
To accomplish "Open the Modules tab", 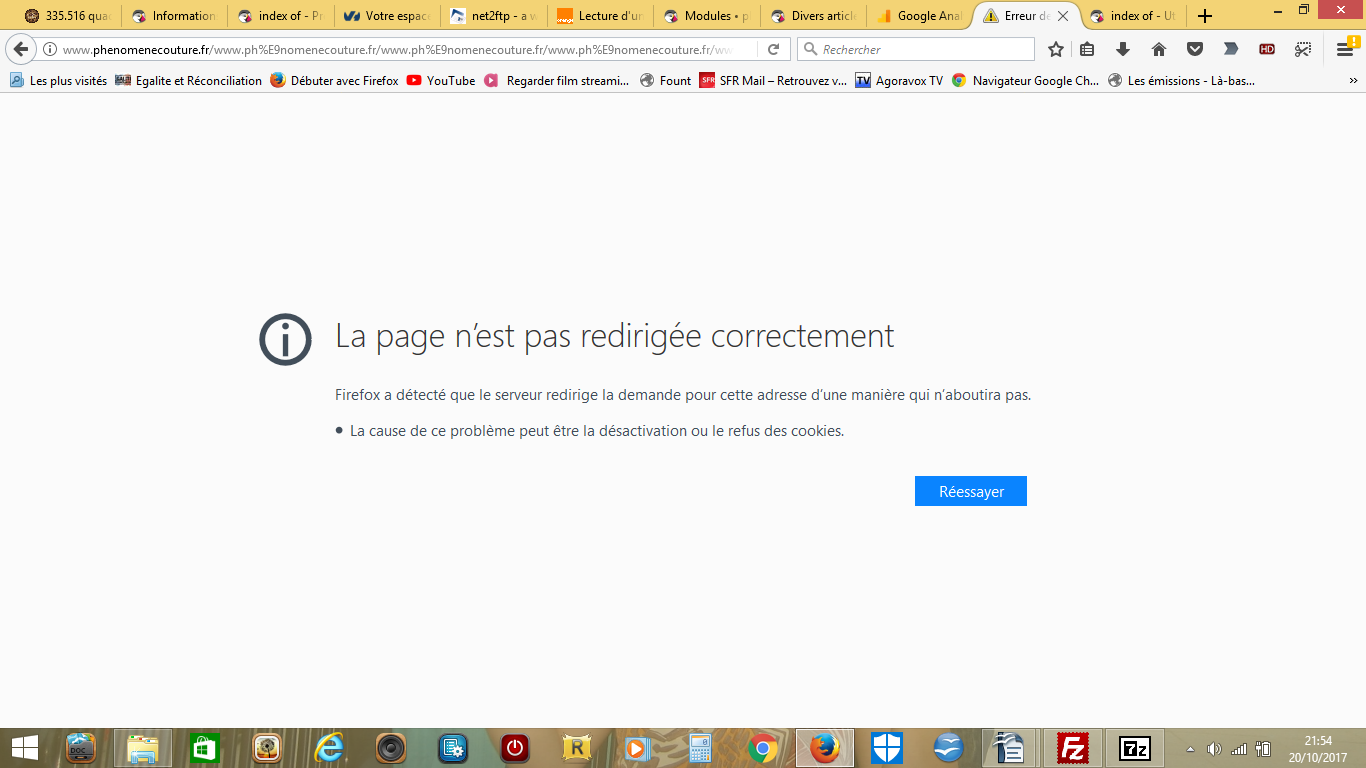I will pos(707,16).
